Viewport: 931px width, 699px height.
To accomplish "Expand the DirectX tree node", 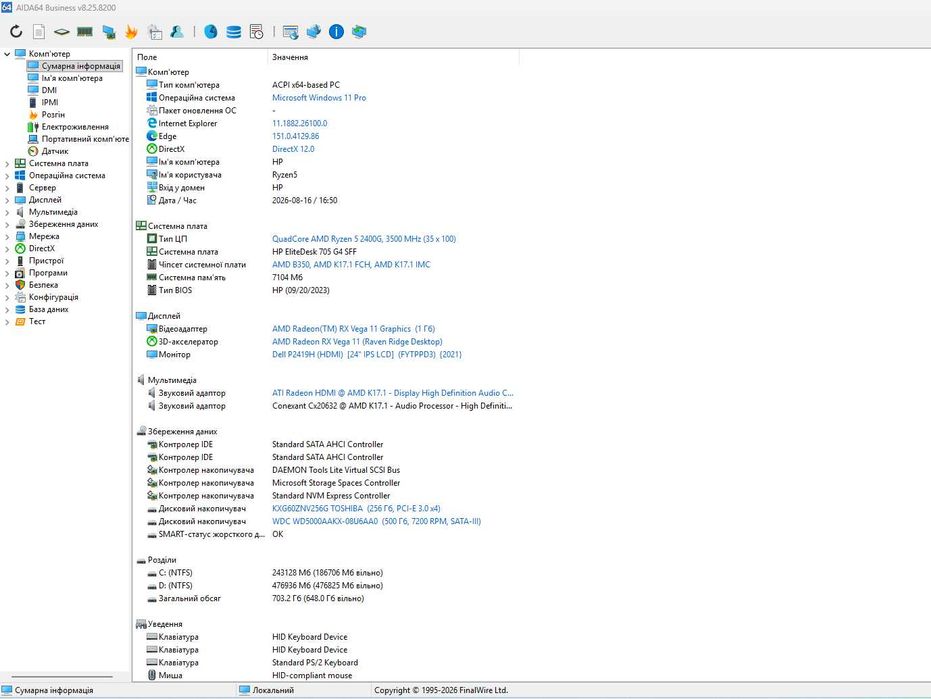I will pos(7,248).
